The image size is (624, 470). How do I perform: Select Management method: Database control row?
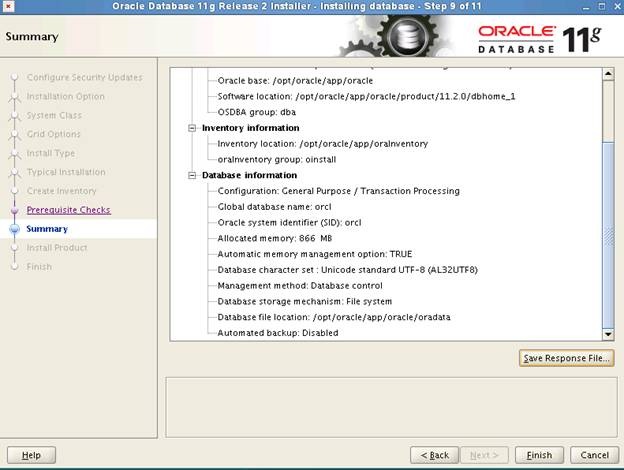pos(300,286)
